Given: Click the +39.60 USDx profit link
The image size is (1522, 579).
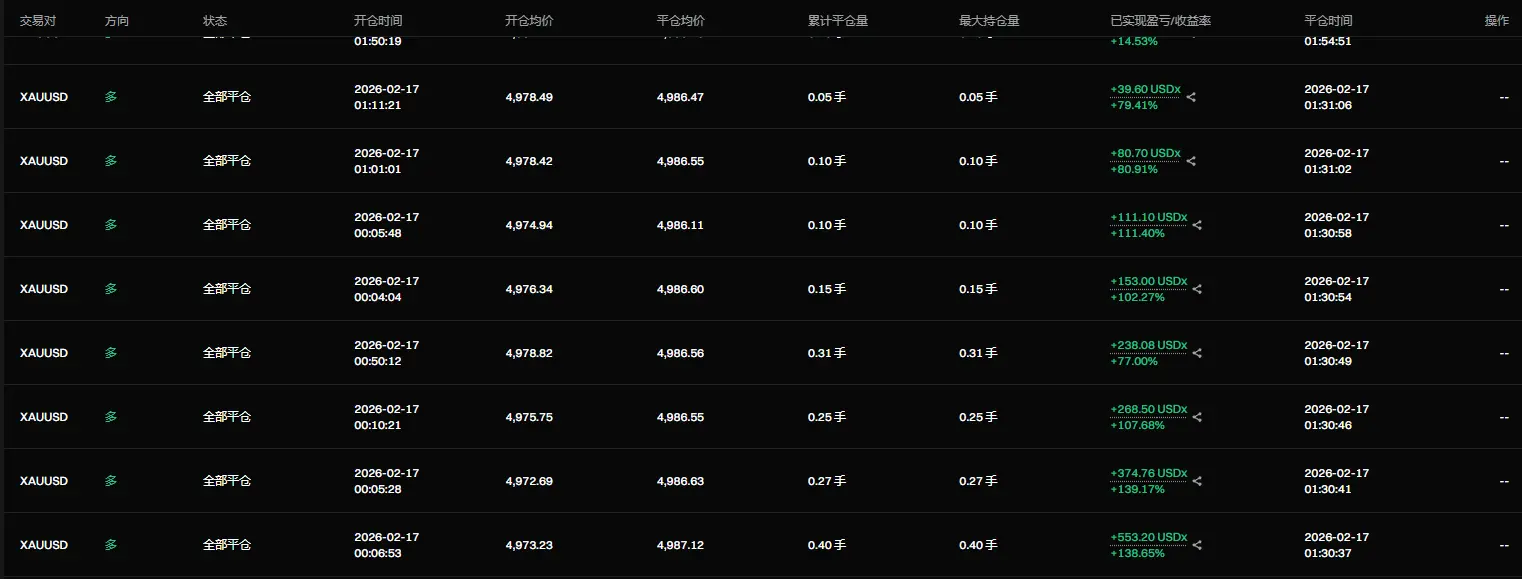Looking at the screenshot, I should pos(1145,89).
